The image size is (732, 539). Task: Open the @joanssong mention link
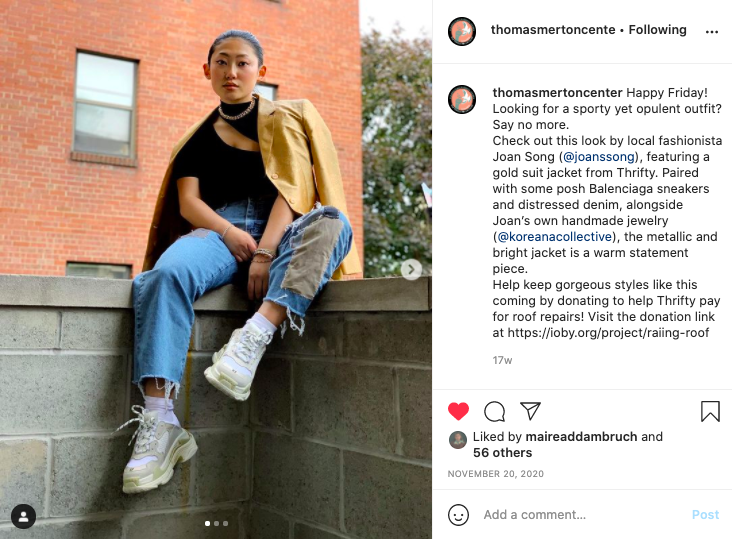click(599, 157)
